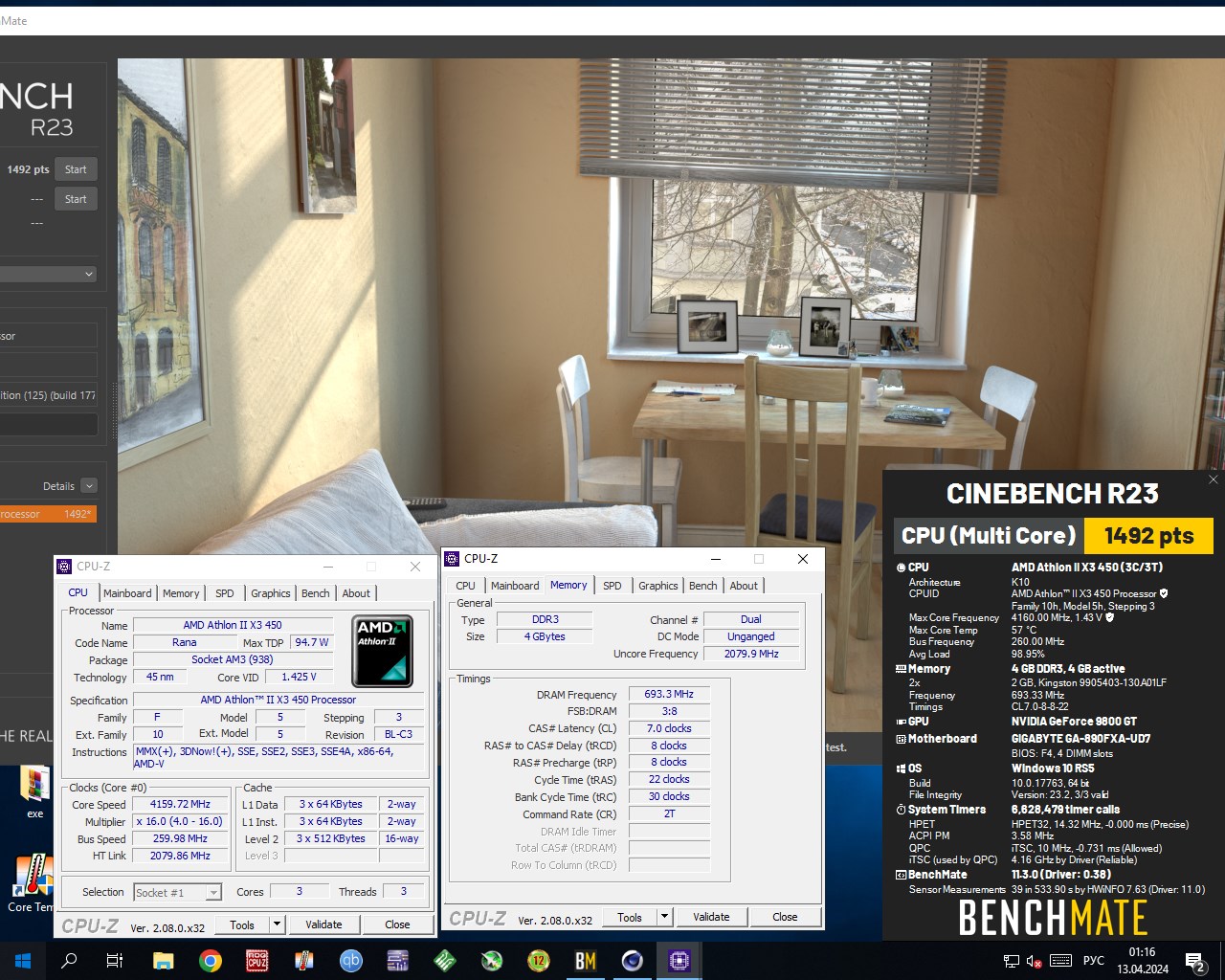
Task: Open Cinebench minimum test duration dropdown
Action: coord(48,274)
